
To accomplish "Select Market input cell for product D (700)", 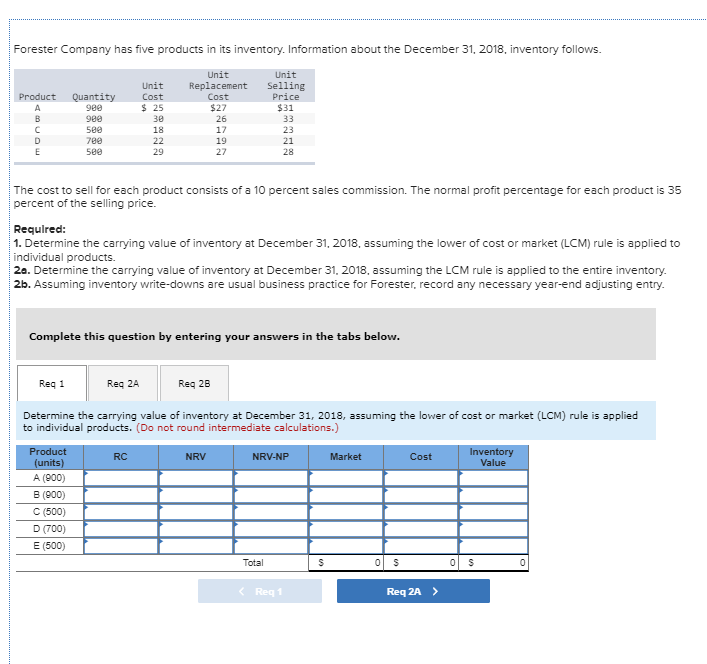I will click(x=346, y=529).
